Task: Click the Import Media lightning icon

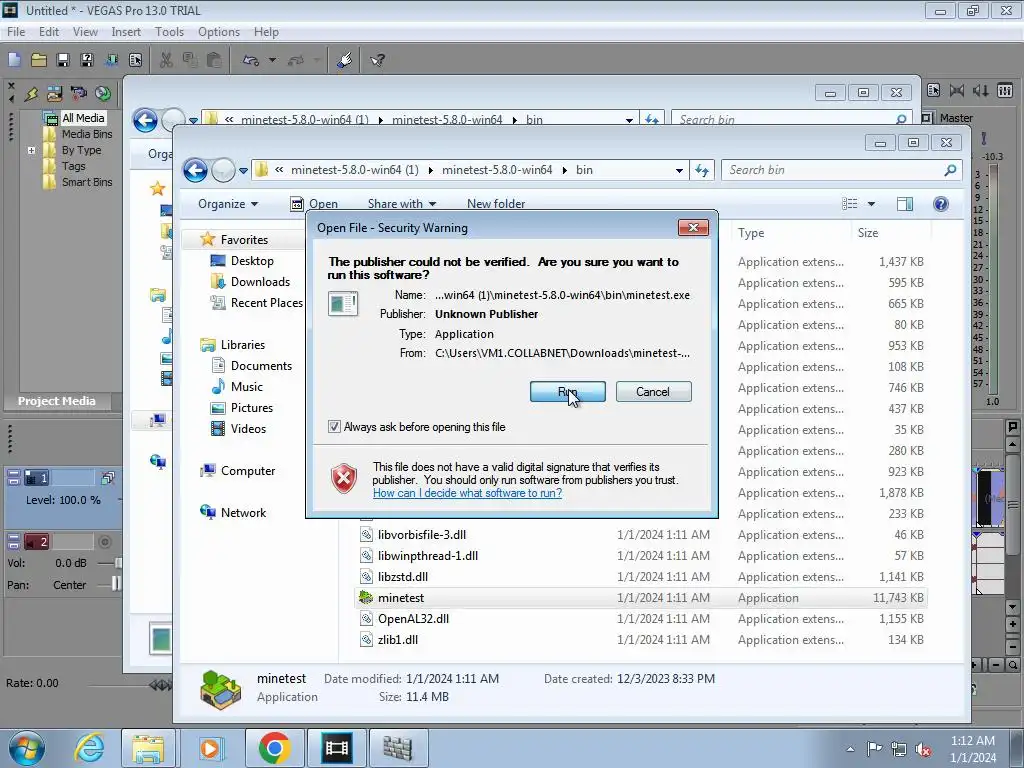Action: 31,94
